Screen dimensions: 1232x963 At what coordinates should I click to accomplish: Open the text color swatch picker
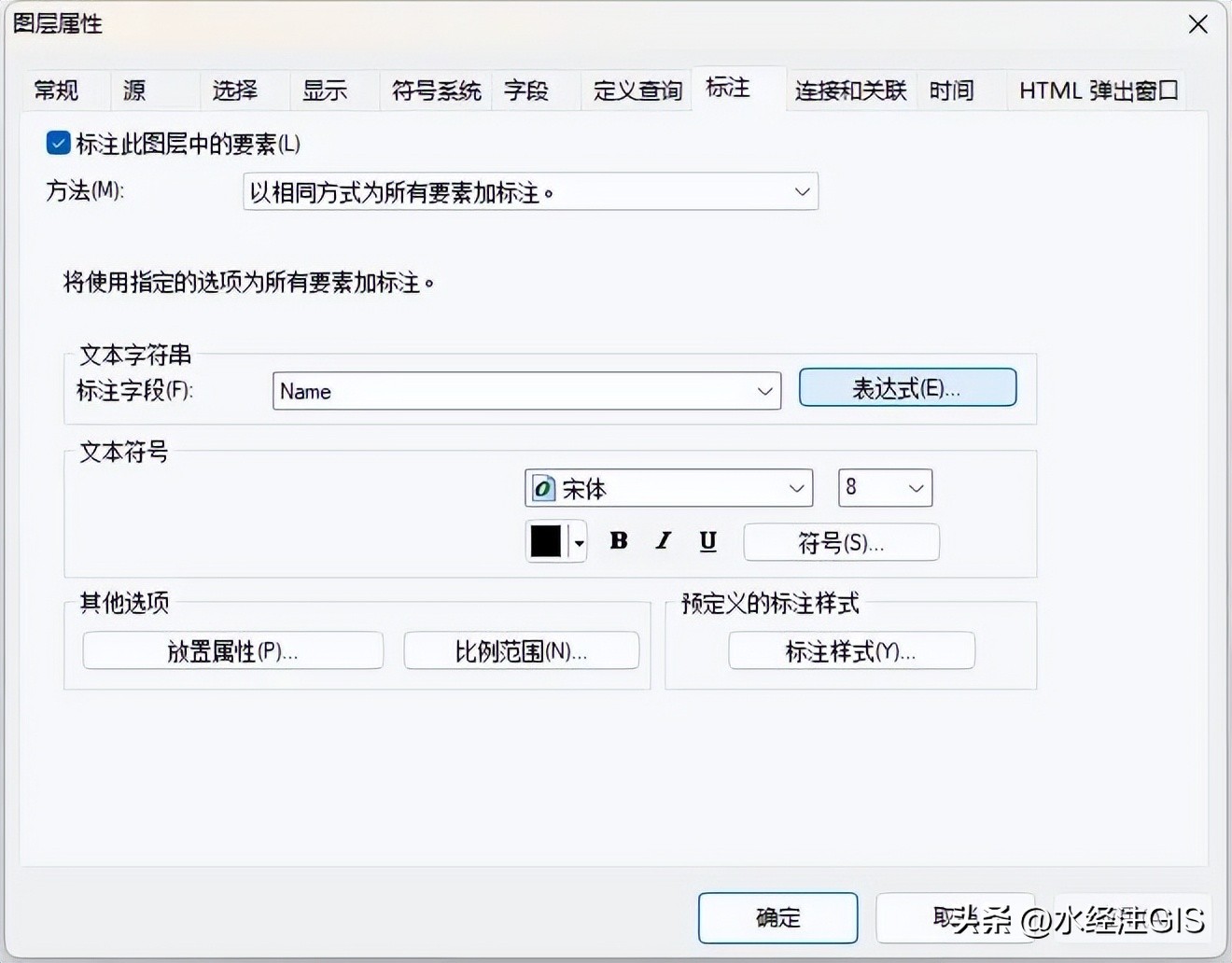547,541
